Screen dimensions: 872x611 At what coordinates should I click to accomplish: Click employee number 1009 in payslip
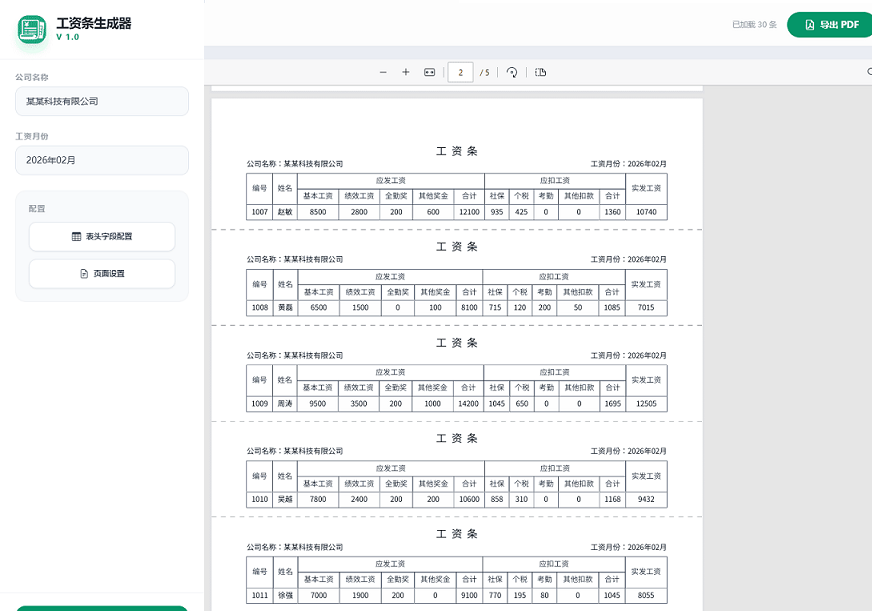tap(260, 404)
